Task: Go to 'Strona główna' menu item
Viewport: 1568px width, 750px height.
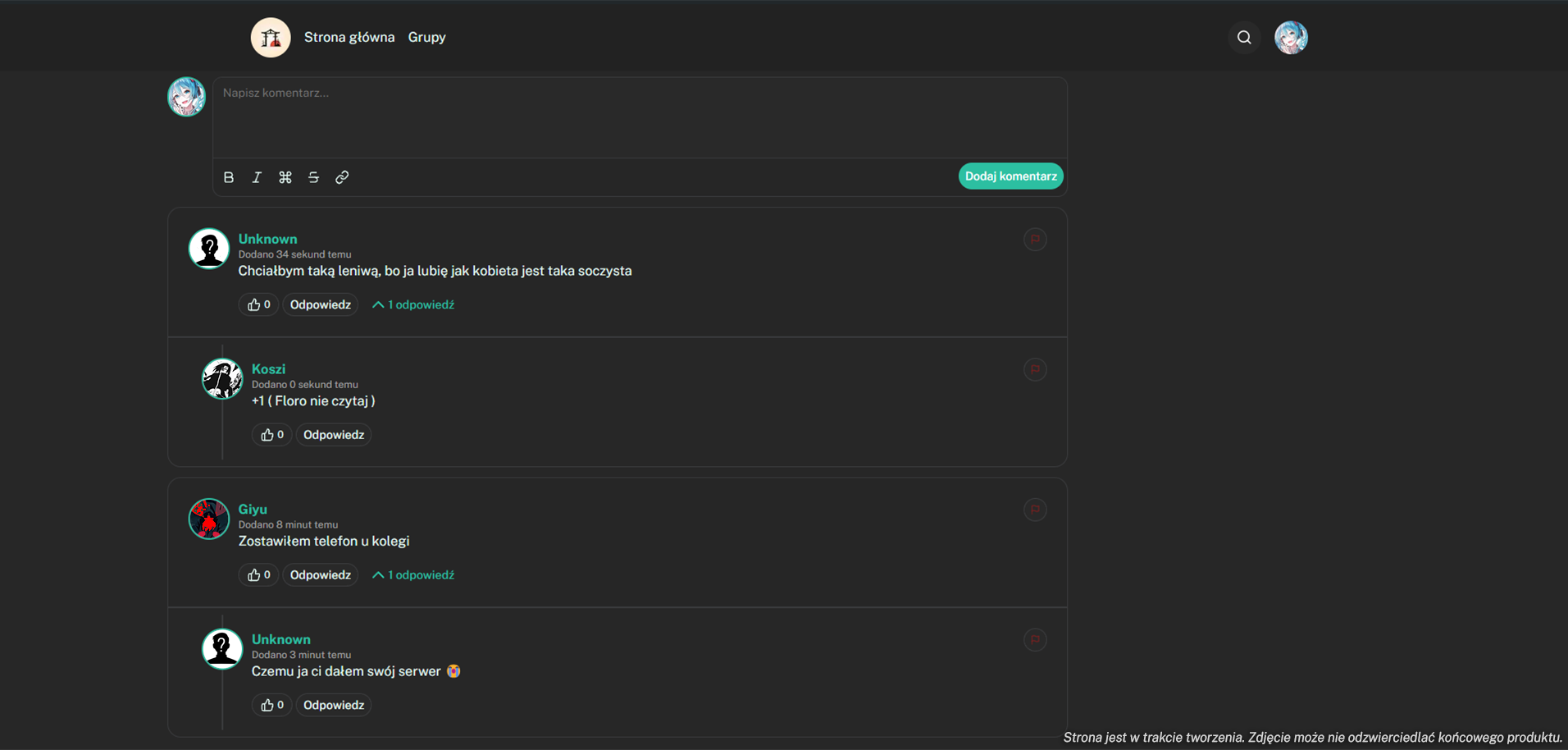Action: click(x=349, y=37)
